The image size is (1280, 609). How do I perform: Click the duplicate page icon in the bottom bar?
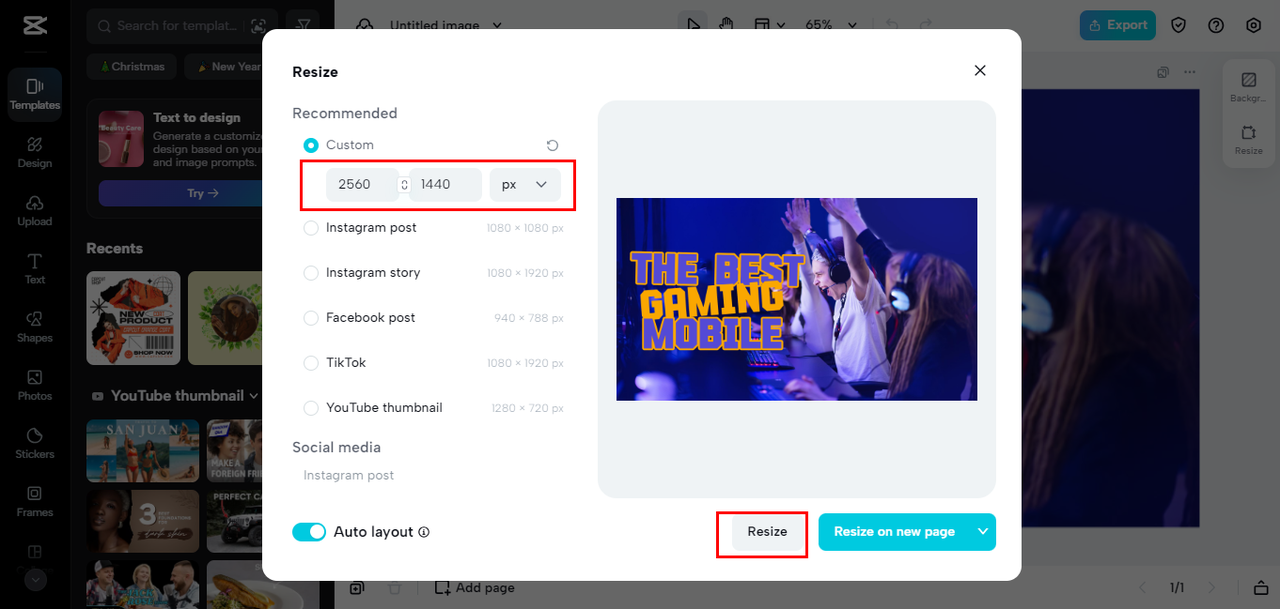click(x=357, y=588)
